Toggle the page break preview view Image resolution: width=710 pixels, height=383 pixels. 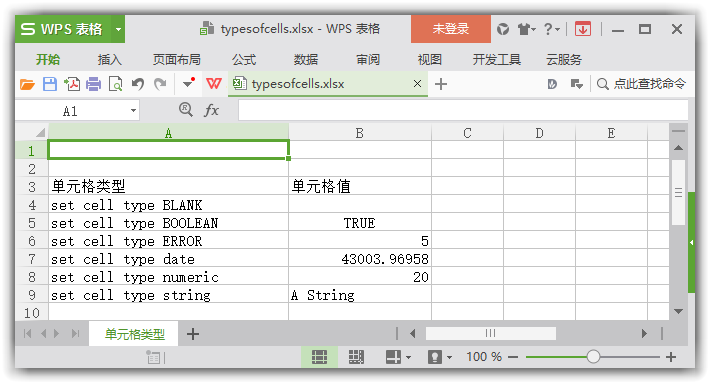click(356, 357)
